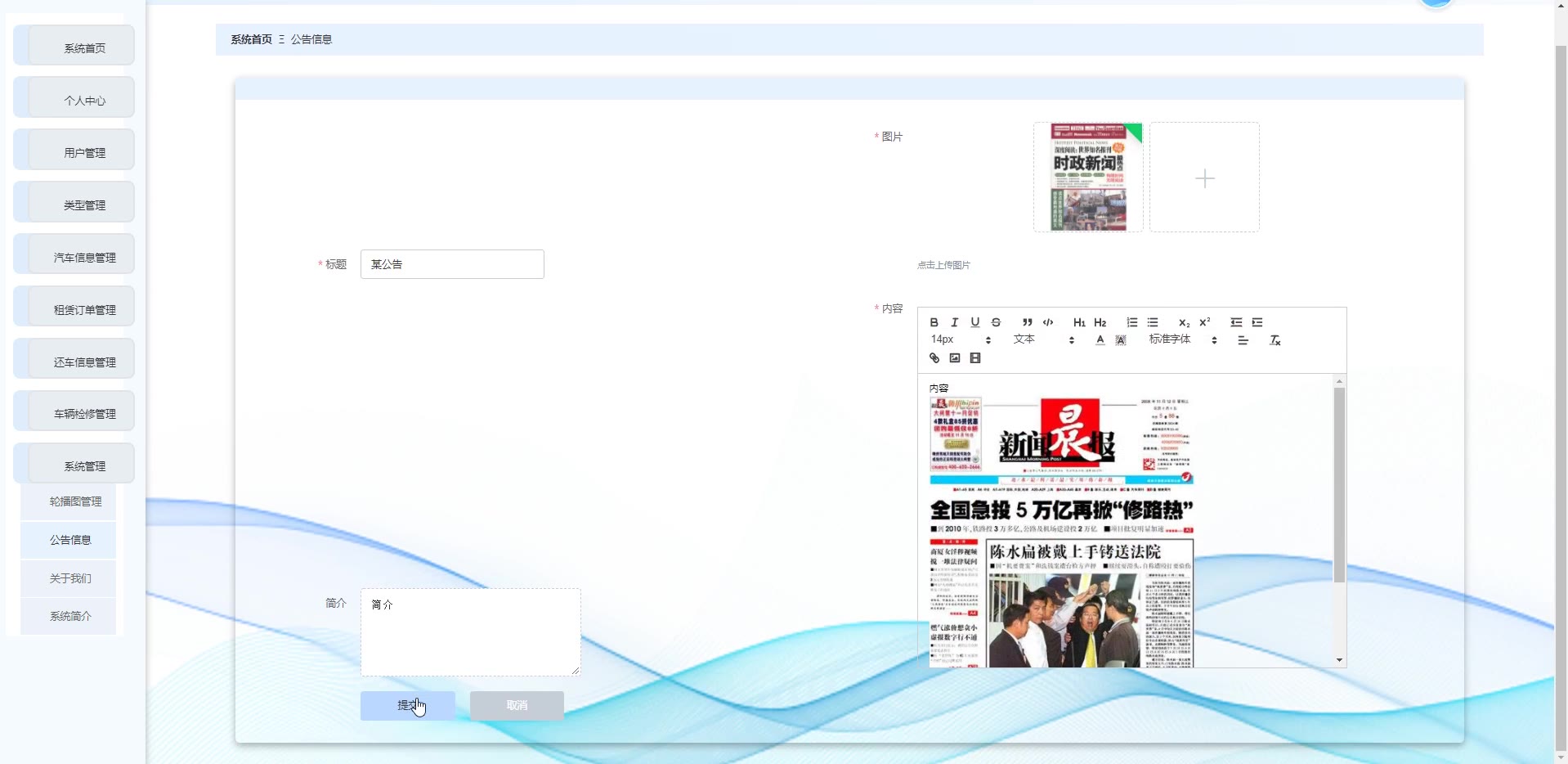The image size is (1568, 764).
Task: Decrease indent in the editor
Action: coord(1236,322)
